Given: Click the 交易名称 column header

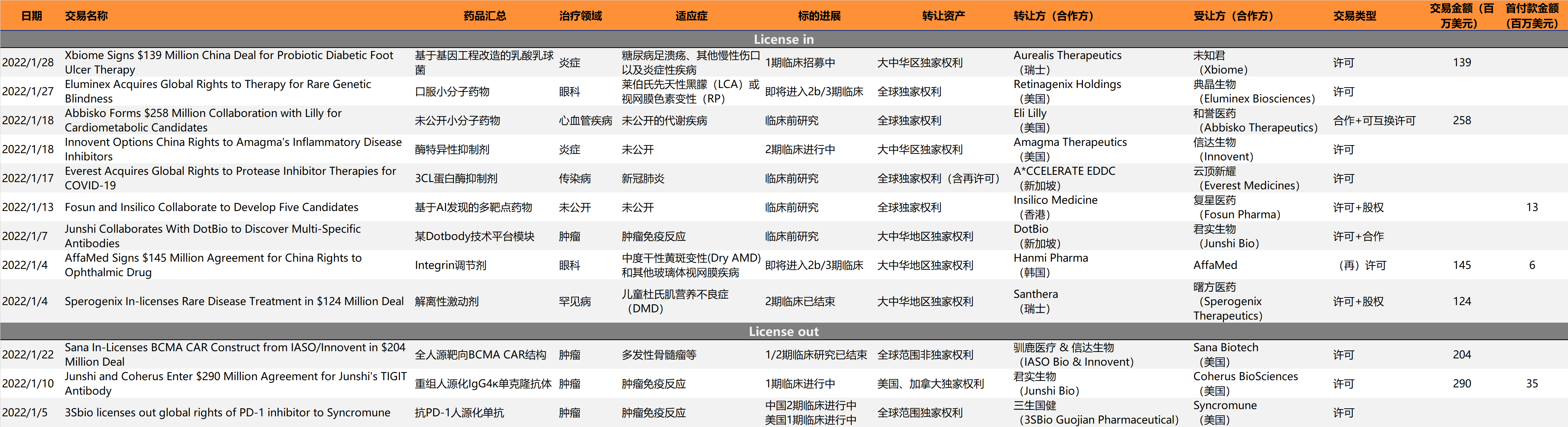Looking at the screenshot, I should (86, 16).
